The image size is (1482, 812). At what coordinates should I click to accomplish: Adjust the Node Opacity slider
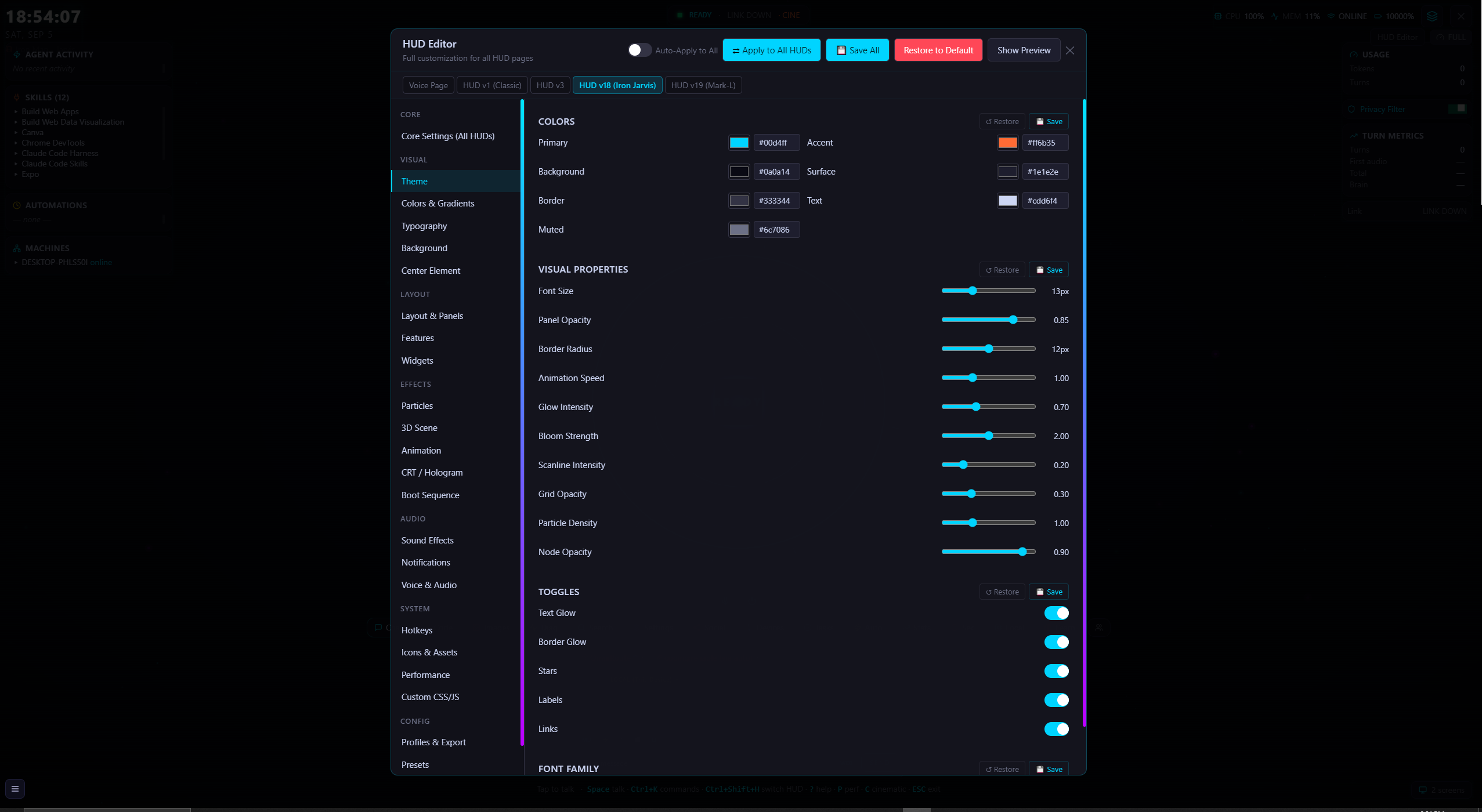click(x=988, y=552)
